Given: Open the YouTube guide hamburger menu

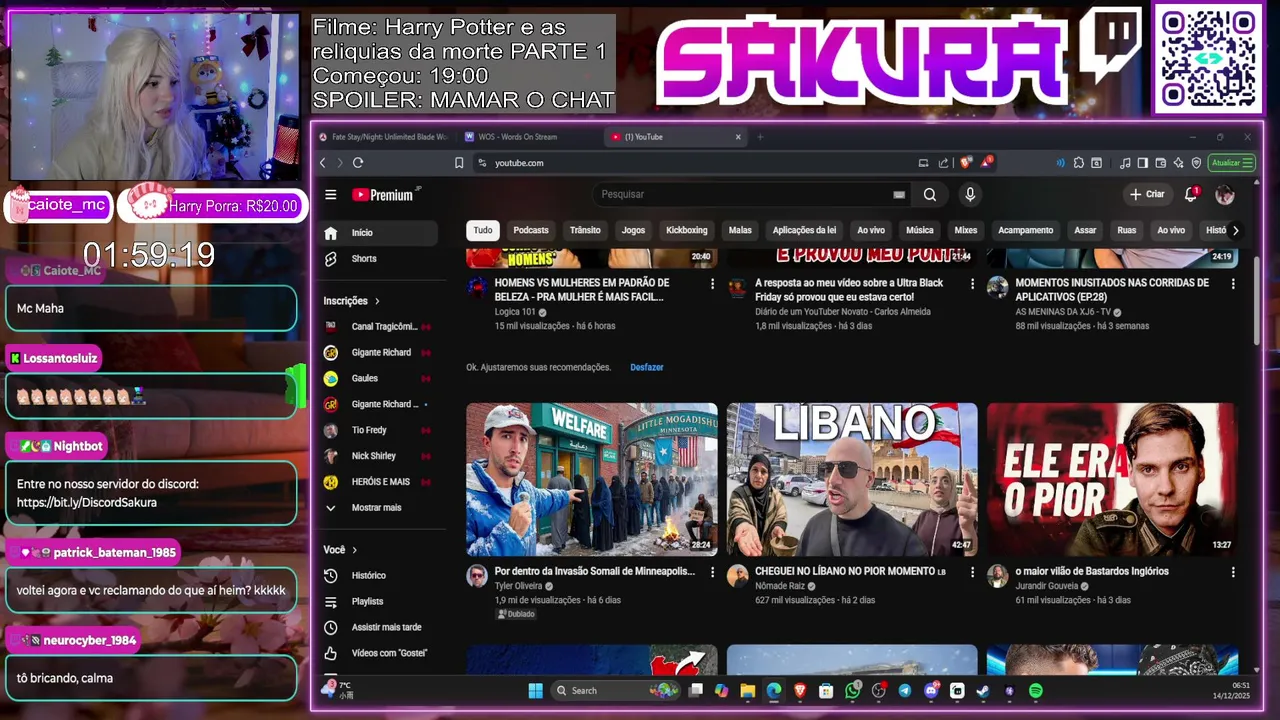Looking at the screenshot, I should point(331,195).
